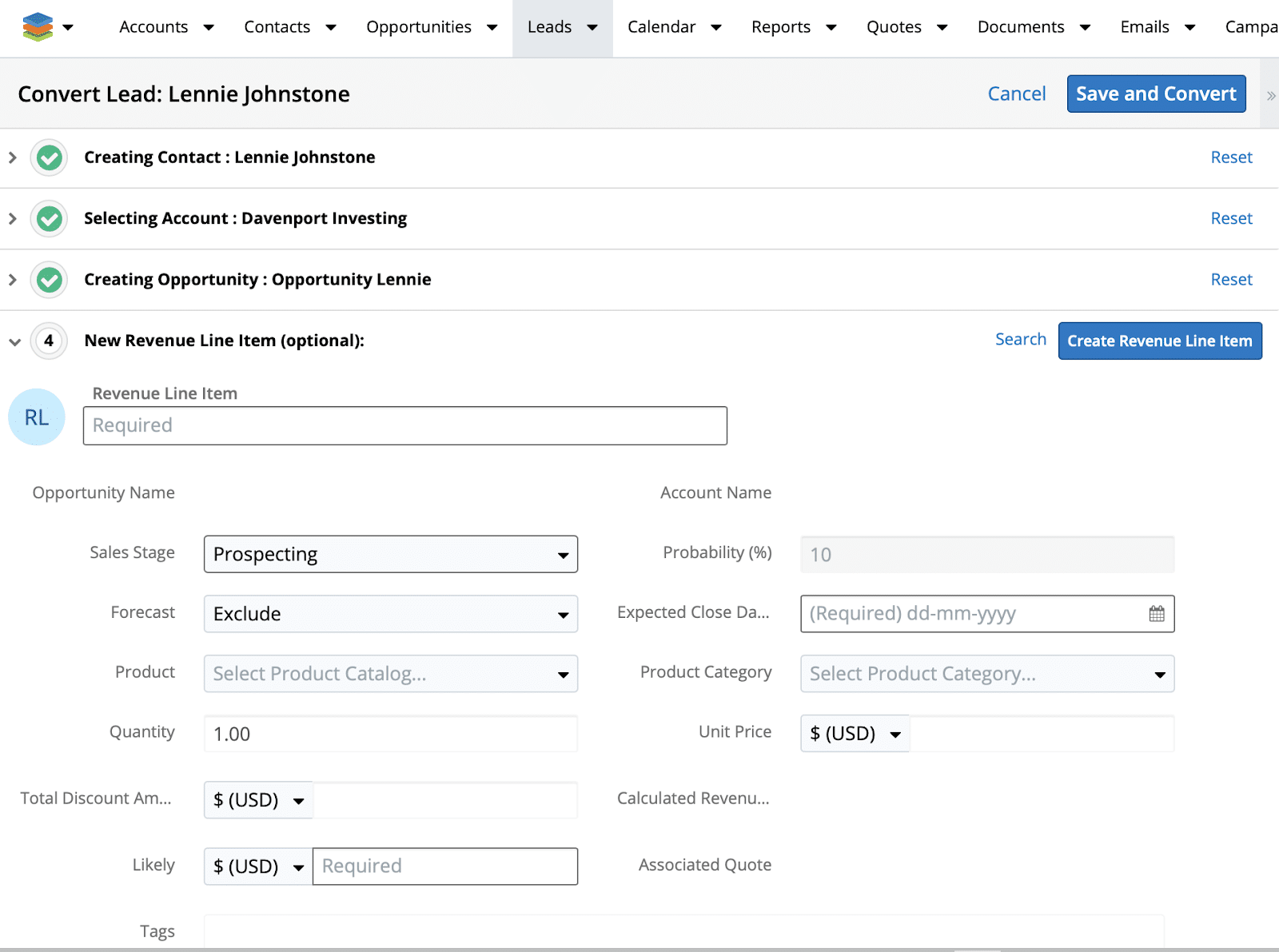The width and height of the screenshot is (1279, 952).
Task: Go to the Contacts module
Action: [x=277, y=27]
